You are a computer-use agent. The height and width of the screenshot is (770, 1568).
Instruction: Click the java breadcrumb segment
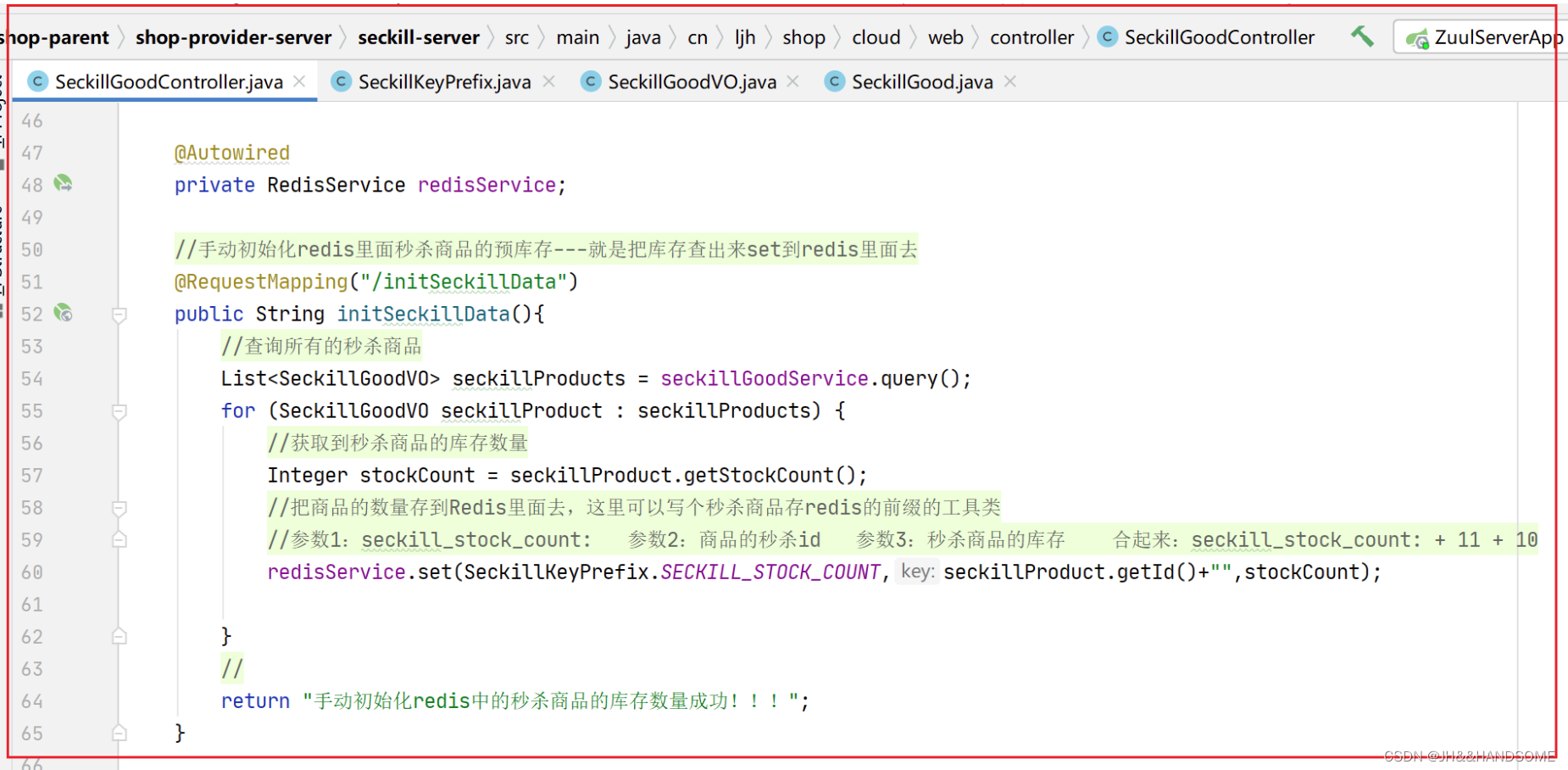(x=643, y=37)
